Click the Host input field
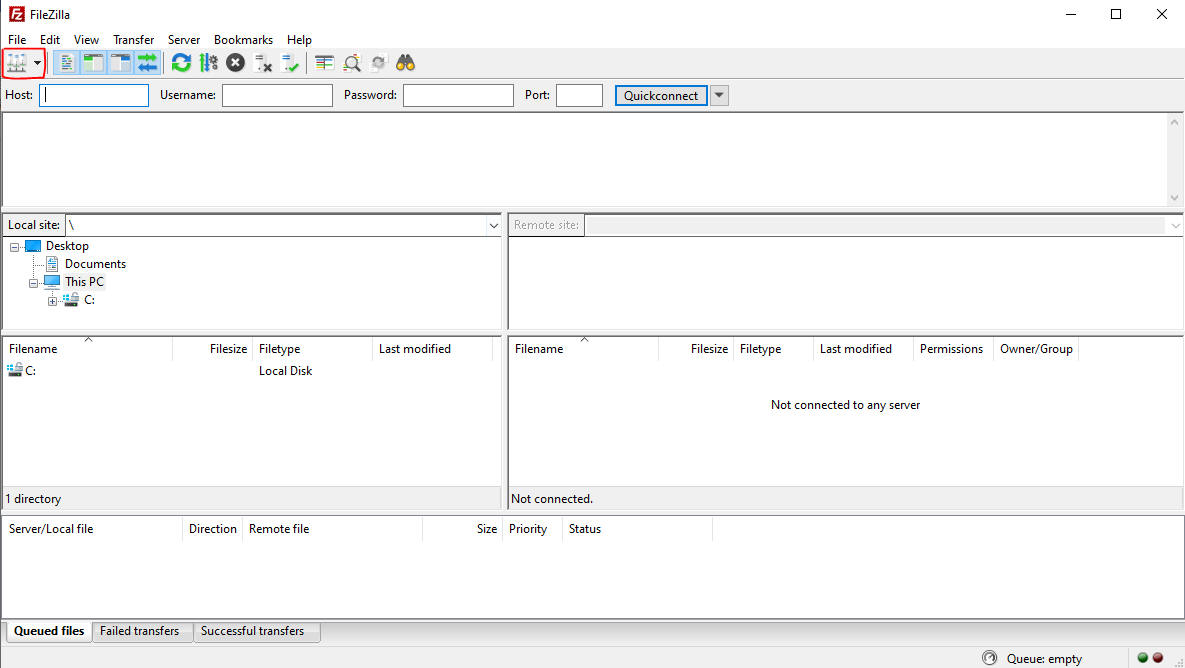1185x668 pixels. (94, 96)
